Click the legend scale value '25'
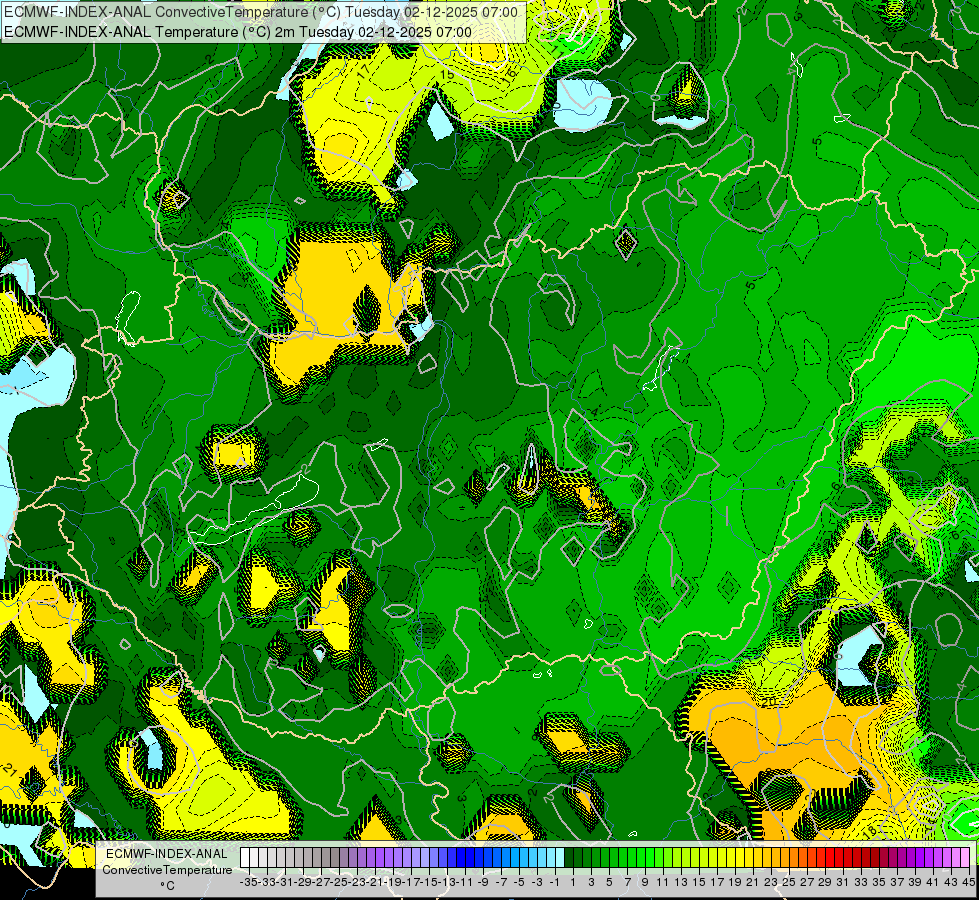The image size is (979, 900). coord(789,883)
